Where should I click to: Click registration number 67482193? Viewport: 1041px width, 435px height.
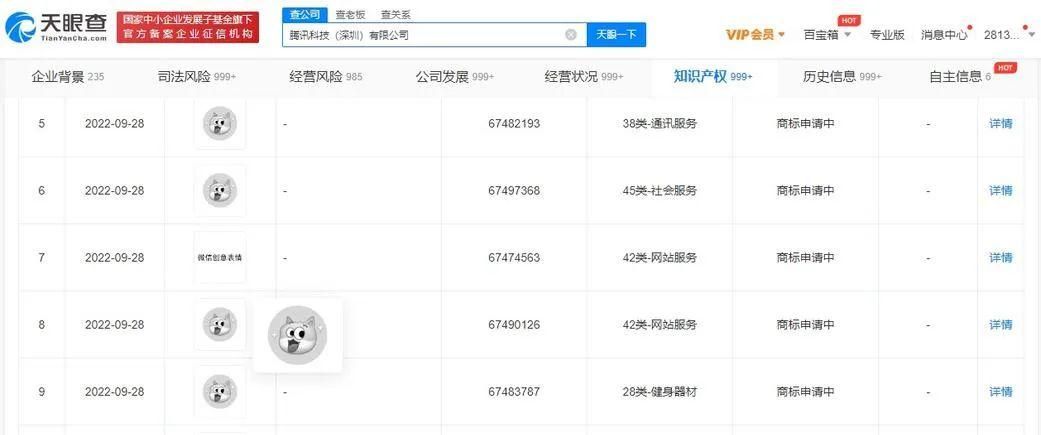(514, 124)
